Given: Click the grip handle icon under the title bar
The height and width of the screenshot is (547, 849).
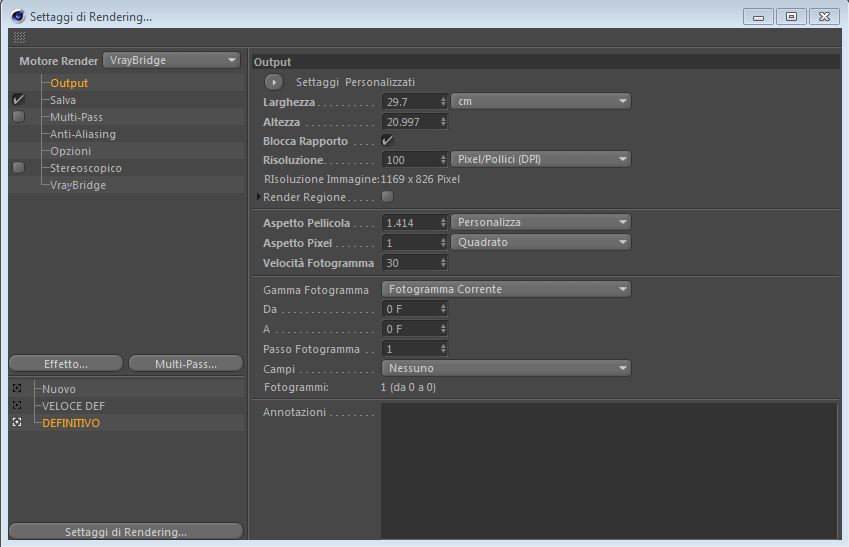Looking at the screenshot, I should (19, 37).
